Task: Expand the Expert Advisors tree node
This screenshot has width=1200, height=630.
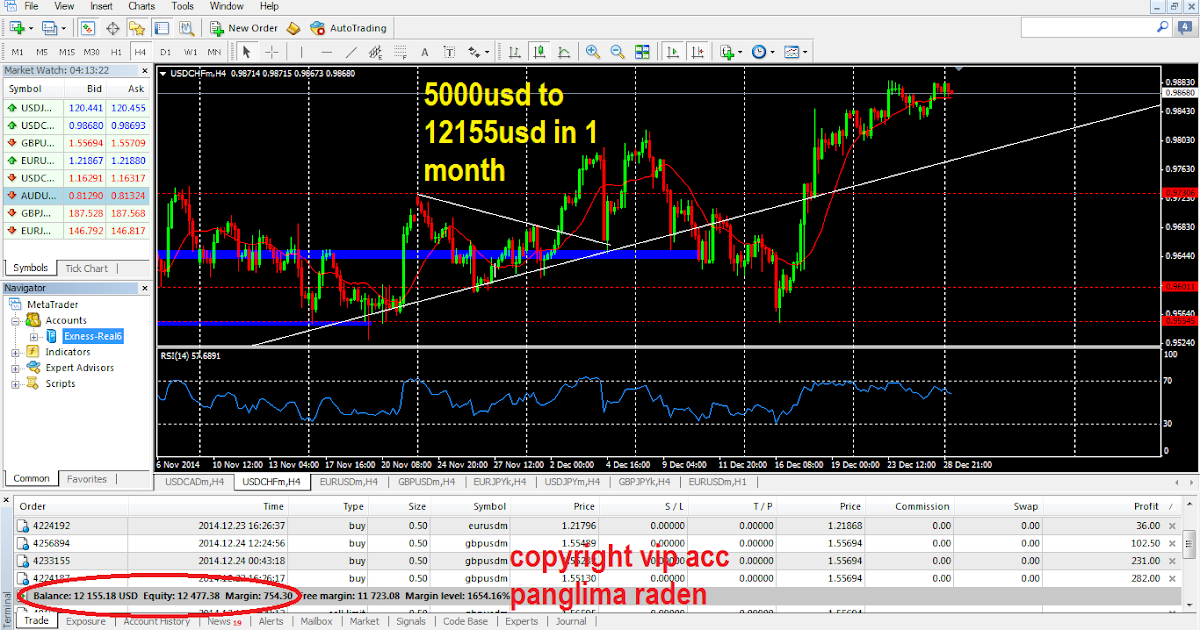Action: tap(17, 368)
